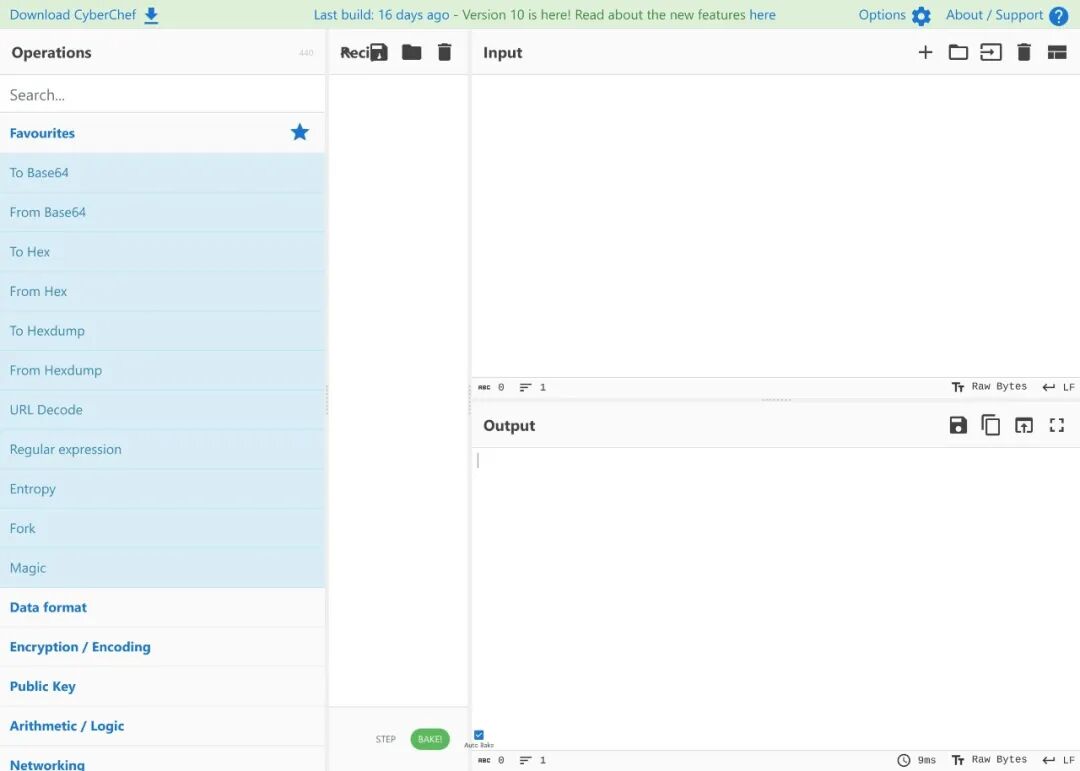1080x771 pixels.
Task: Select the To Hexdump operation
Action: [163, 331]
